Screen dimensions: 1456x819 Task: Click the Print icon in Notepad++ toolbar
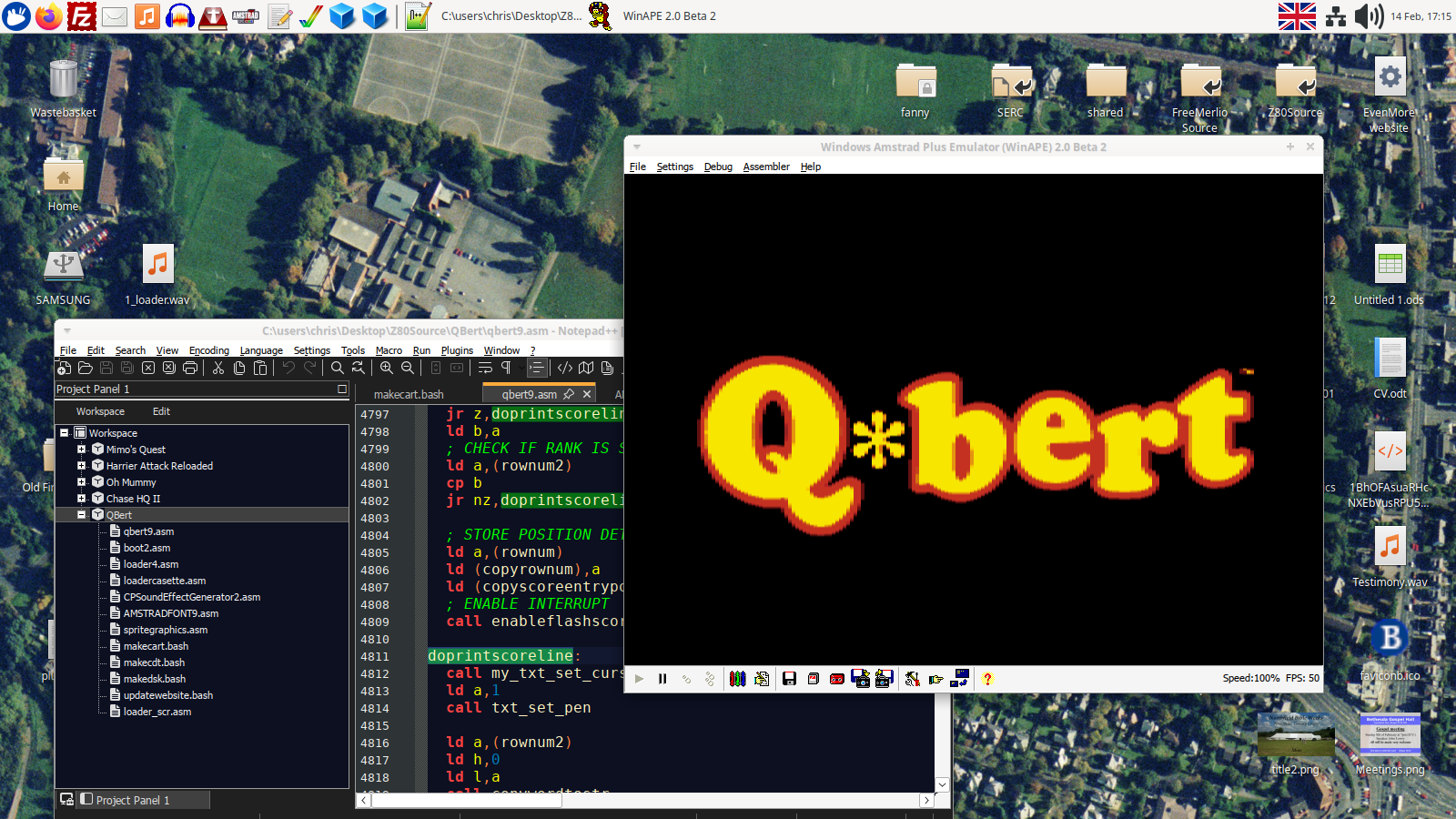(x=190, y=368)
